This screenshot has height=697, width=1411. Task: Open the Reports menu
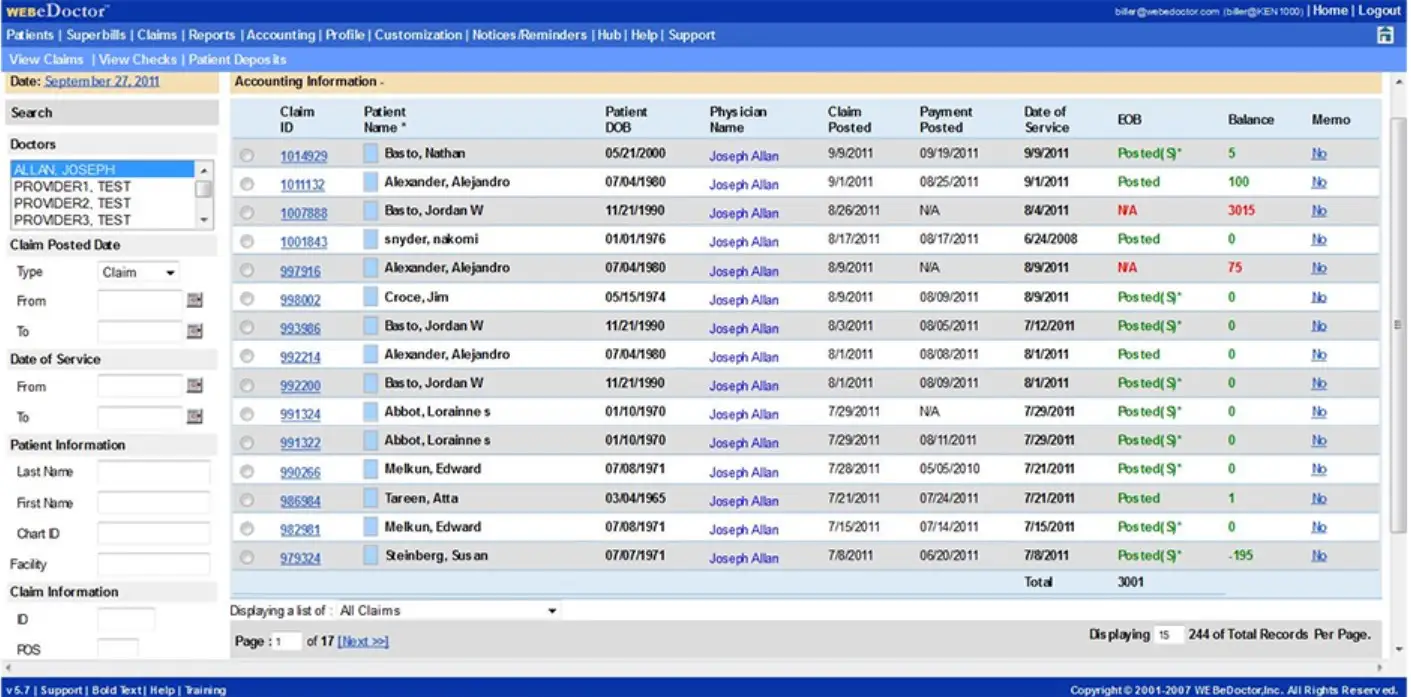212,34
